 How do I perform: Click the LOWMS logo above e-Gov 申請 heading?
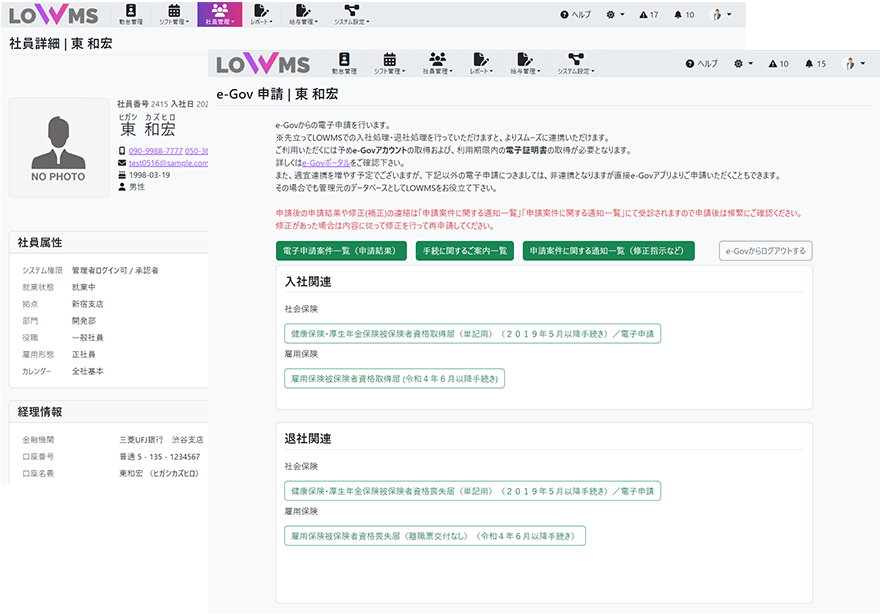pos(263,64)
